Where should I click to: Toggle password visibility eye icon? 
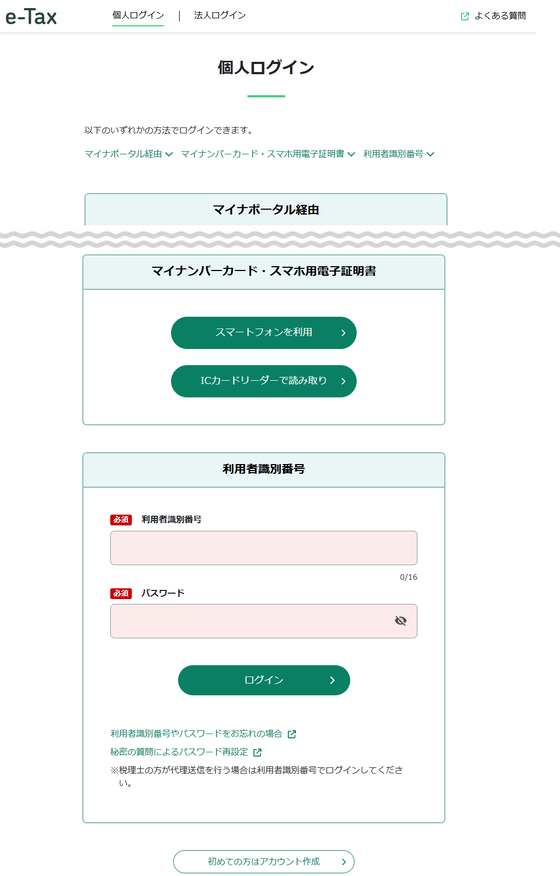tap(400, 621)
